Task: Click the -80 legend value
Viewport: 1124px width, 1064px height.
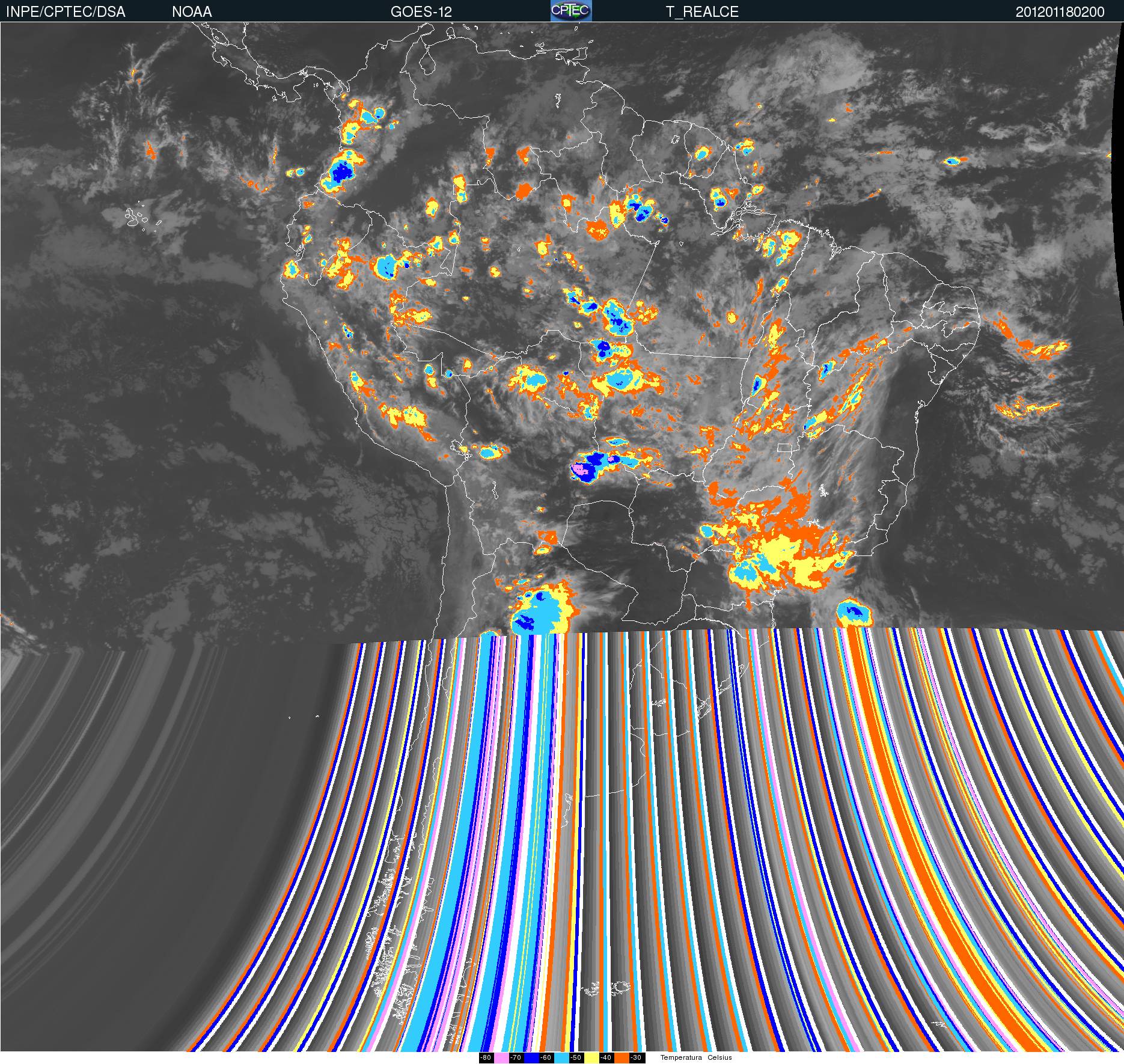Action: tap(486, 1058)
